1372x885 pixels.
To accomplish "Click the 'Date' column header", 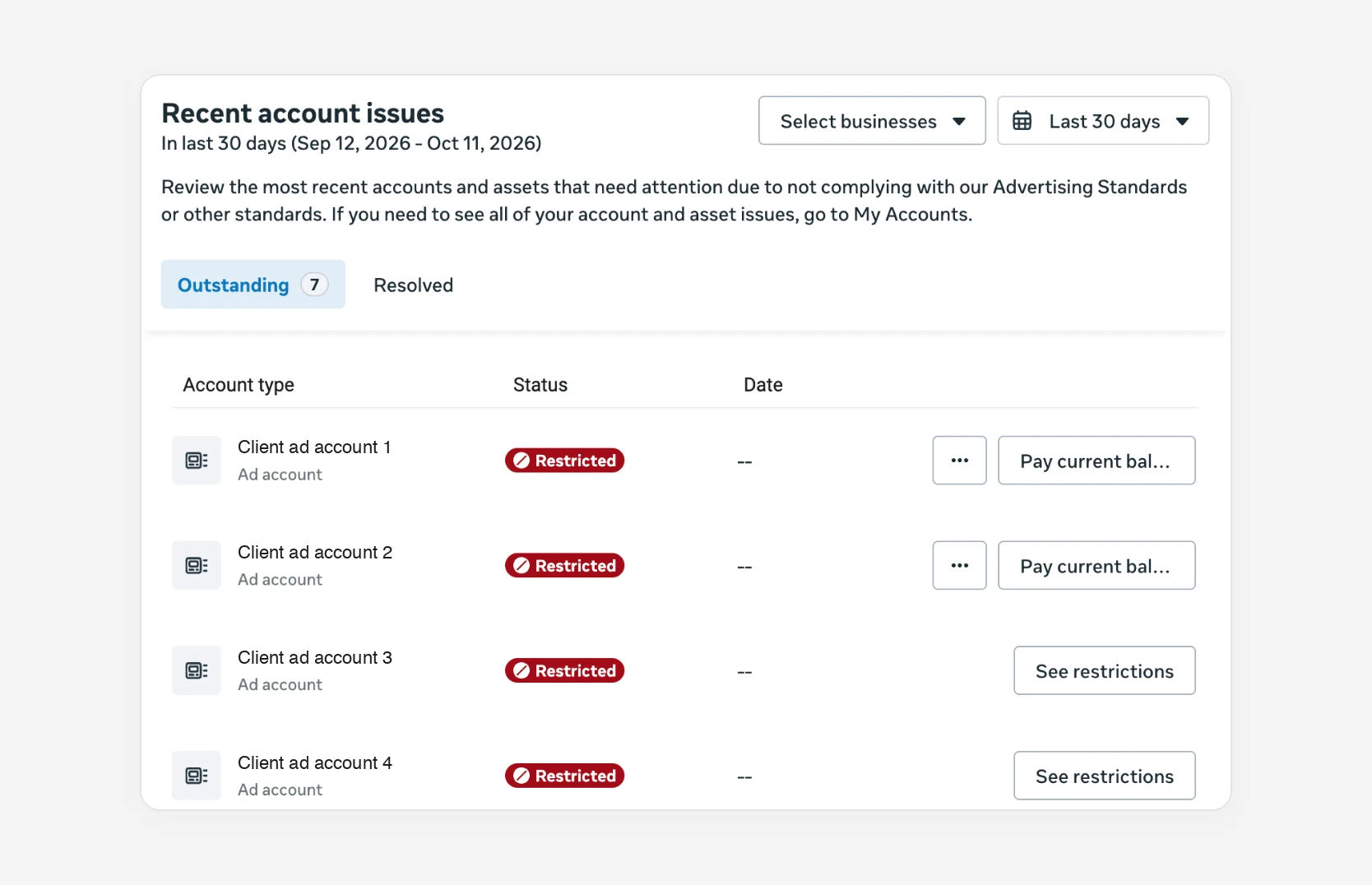I will tap(763, 385).
